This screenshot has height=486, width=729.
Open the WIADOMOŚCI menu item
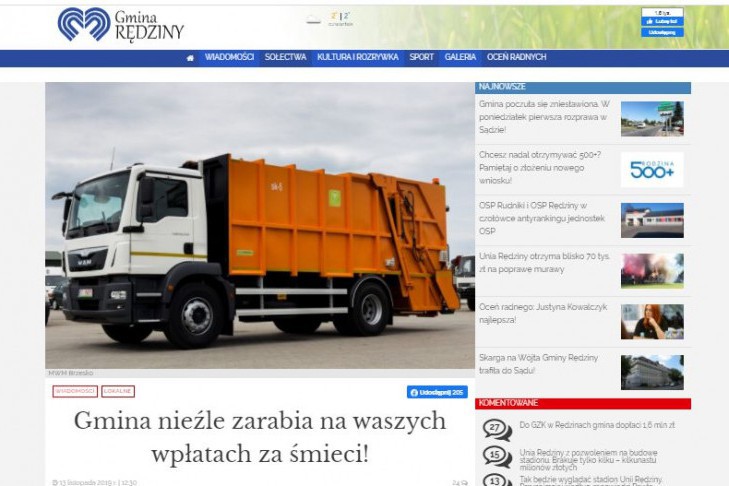(x=230, y=58)
